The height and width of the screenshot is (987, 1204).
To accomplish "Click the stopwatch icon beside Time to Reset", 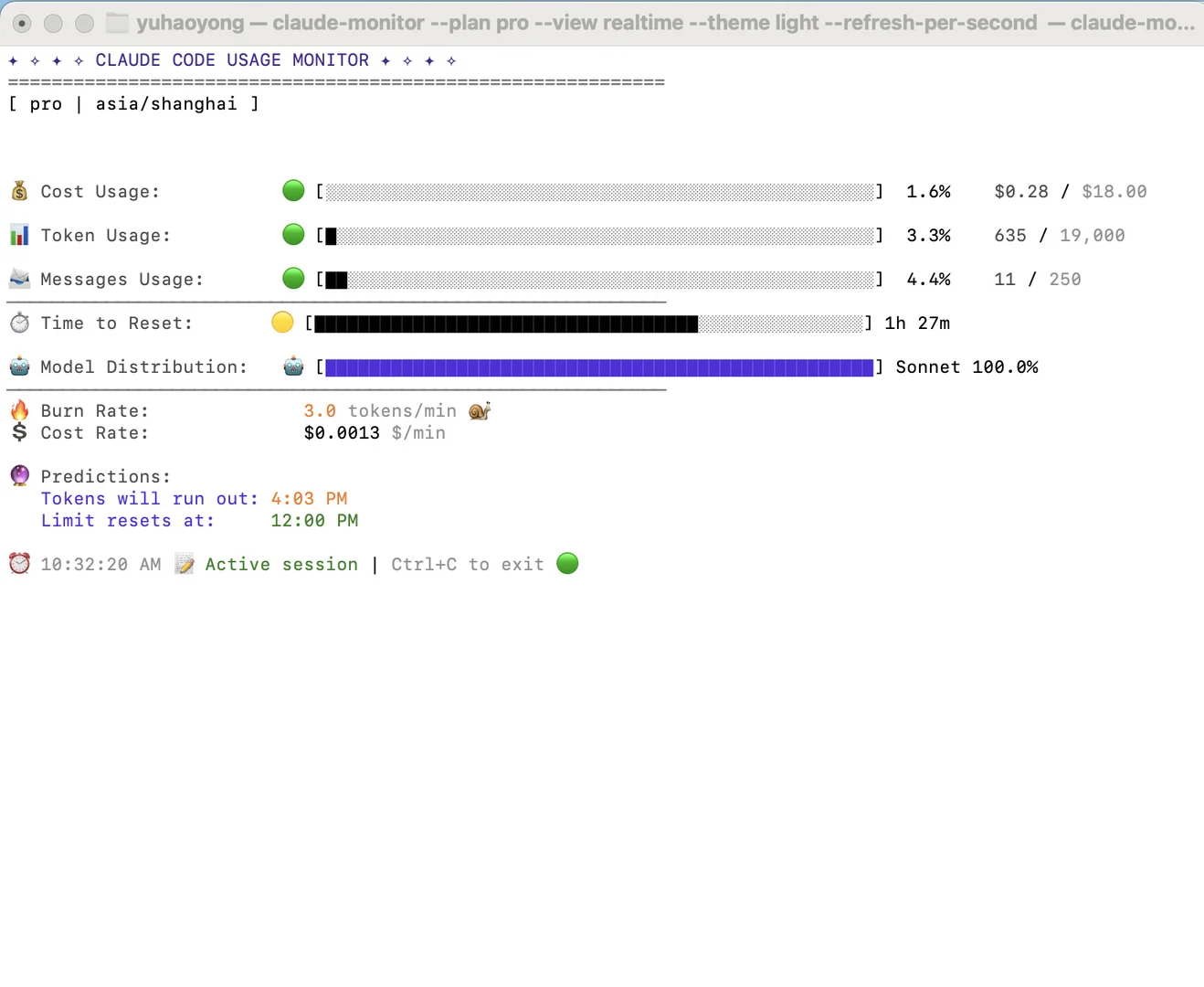I will point(19,323).
